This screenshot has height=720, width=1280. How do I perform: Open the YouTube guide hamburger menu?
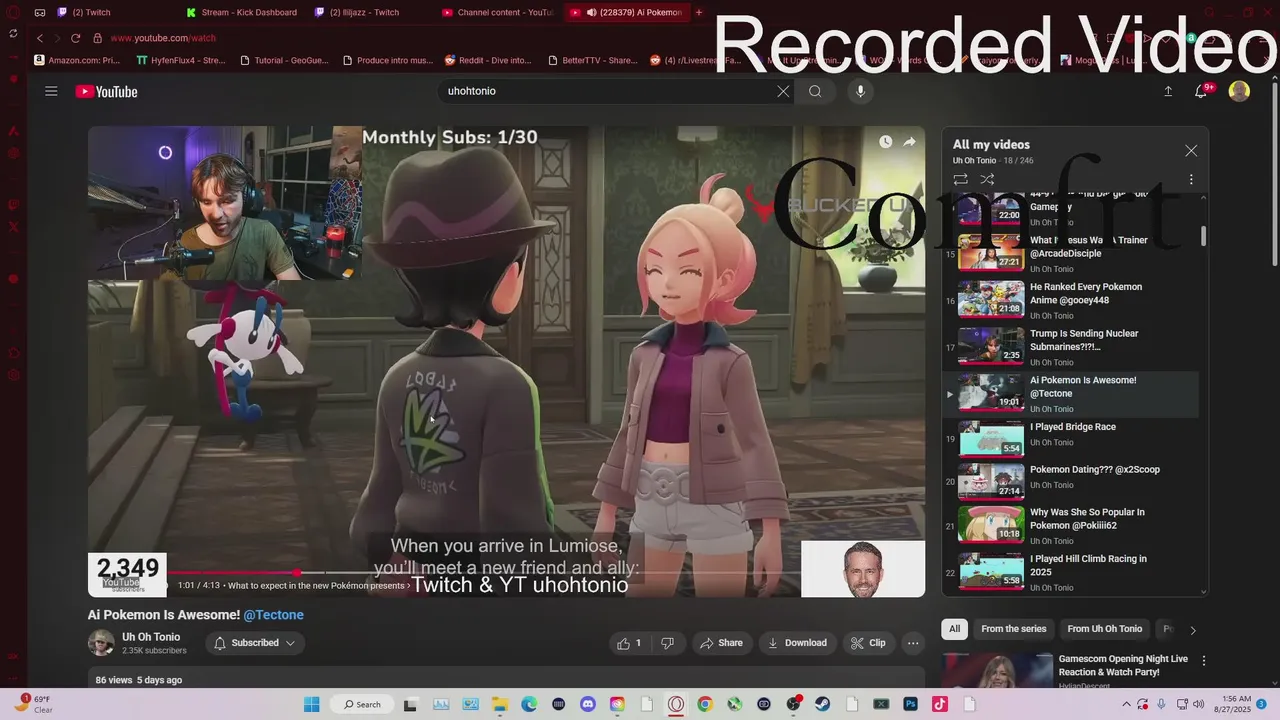(x=51, y=91)
